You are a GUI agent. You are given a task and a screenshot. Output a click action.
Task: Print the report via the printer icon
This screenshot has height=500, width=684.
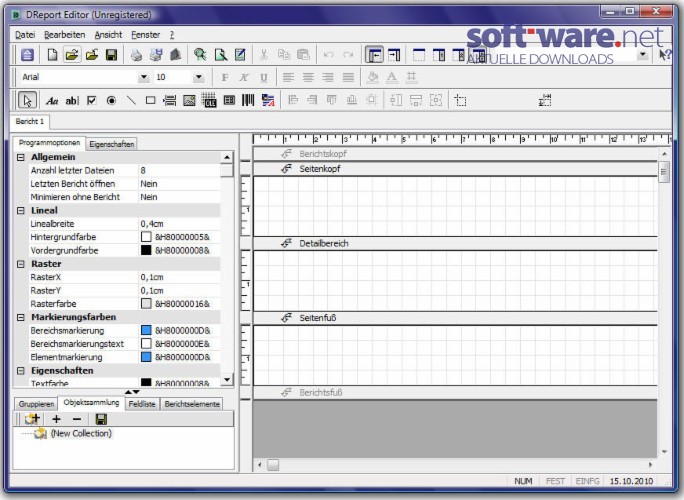point(136,55)
